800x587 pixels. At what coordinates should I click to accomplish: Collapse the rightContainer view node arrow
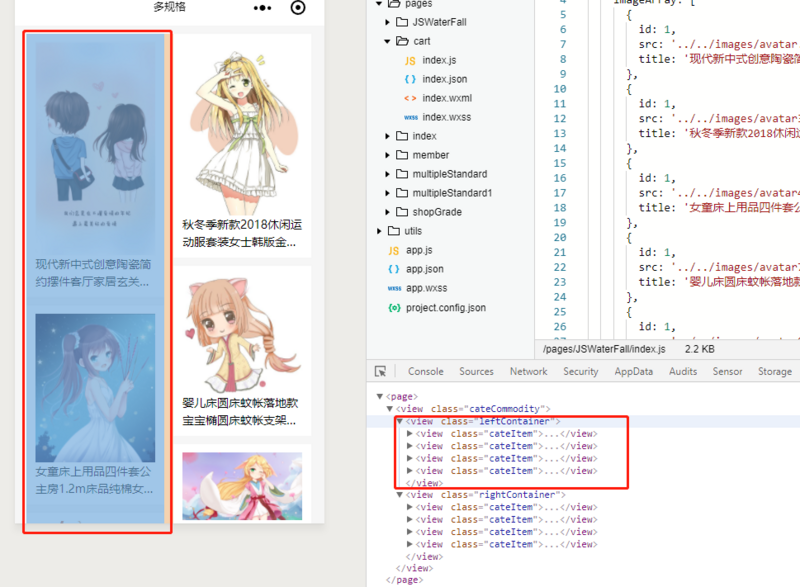click(x=400, y=495)
